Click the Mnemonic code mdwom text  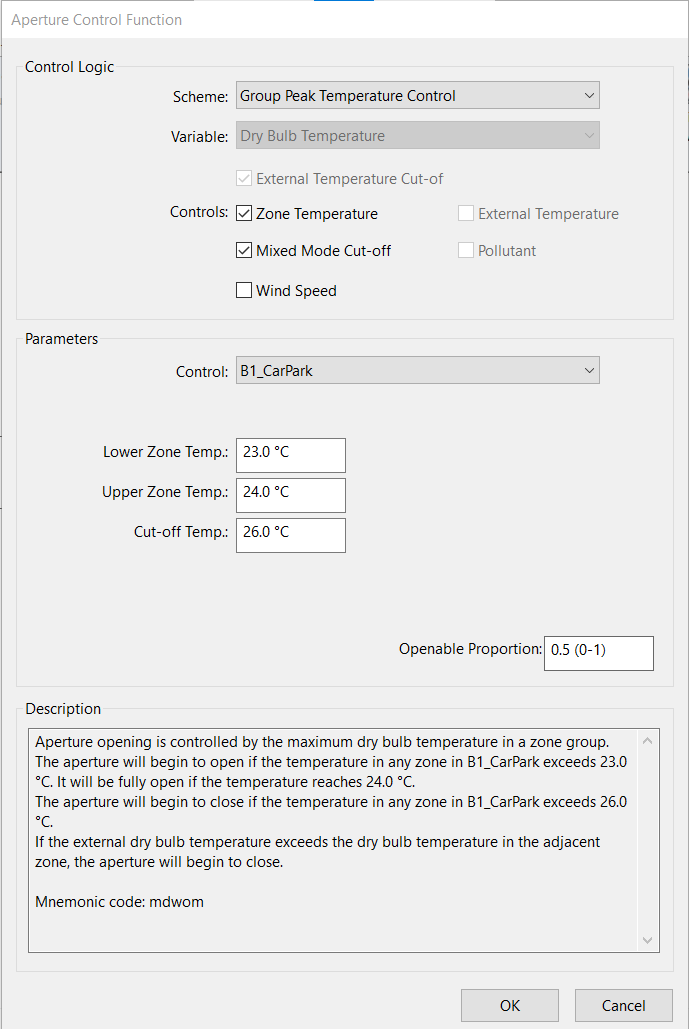click(x=119, y=902)
